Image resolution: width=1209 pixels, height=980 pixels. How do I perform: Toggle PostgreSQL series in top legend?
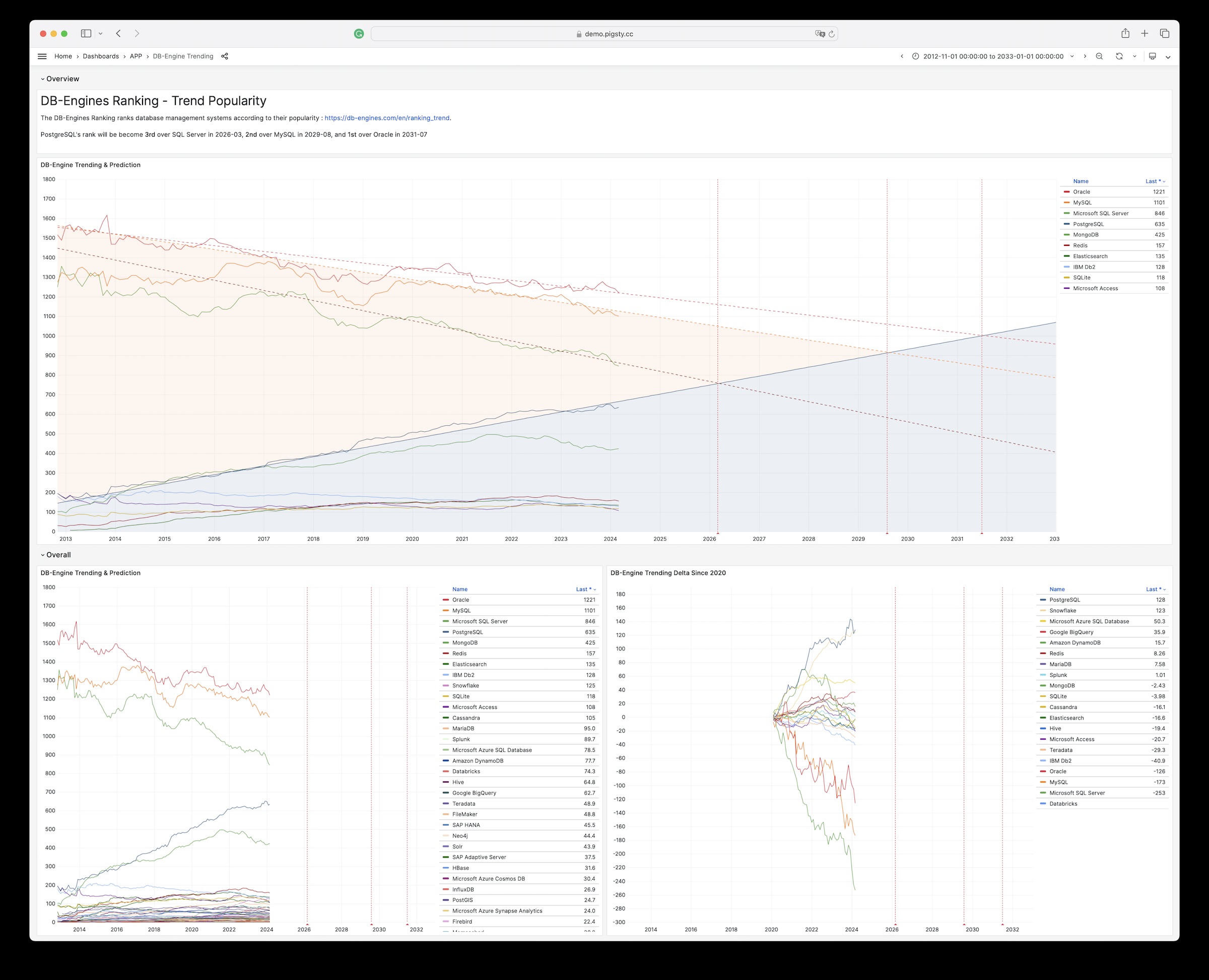point(1088,224)
